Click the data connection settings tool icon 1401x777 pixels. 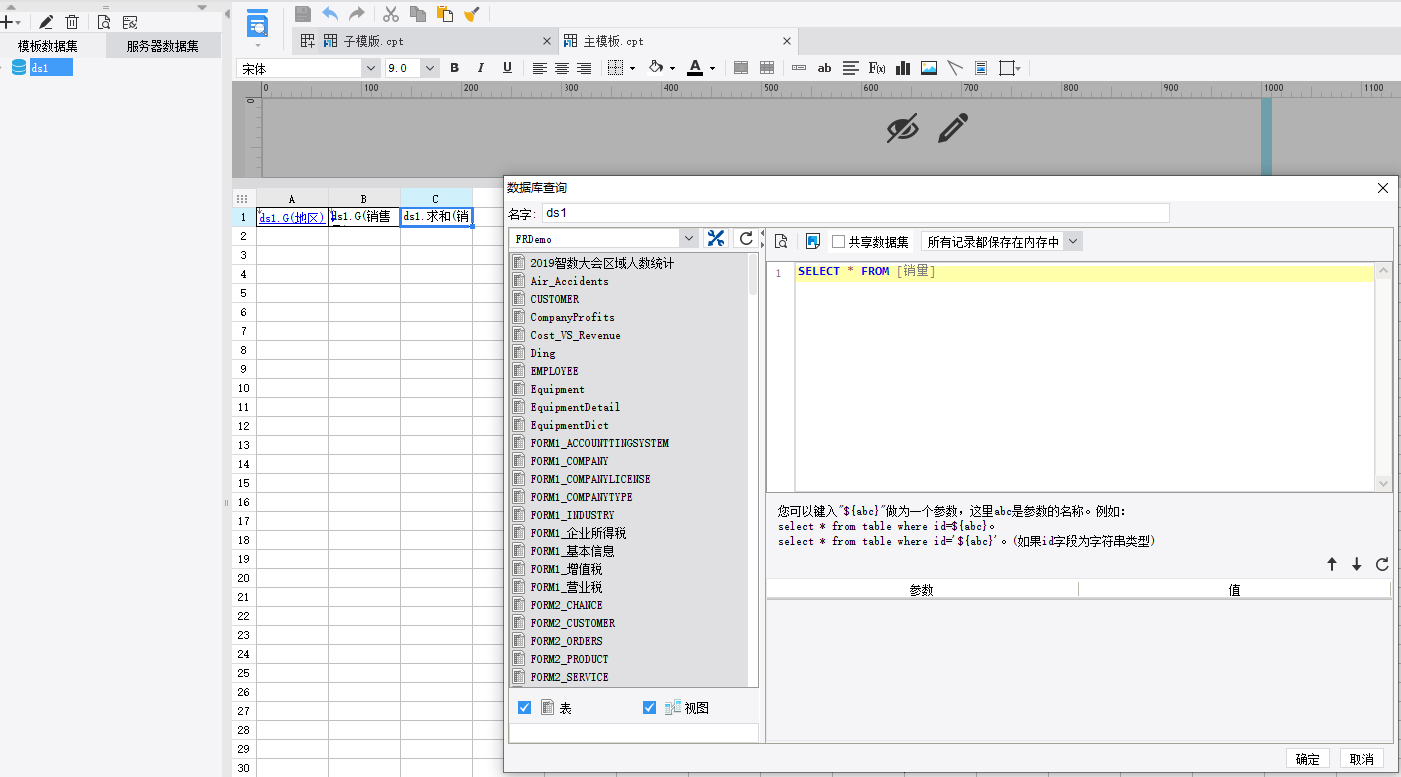[x=716, y=238]
